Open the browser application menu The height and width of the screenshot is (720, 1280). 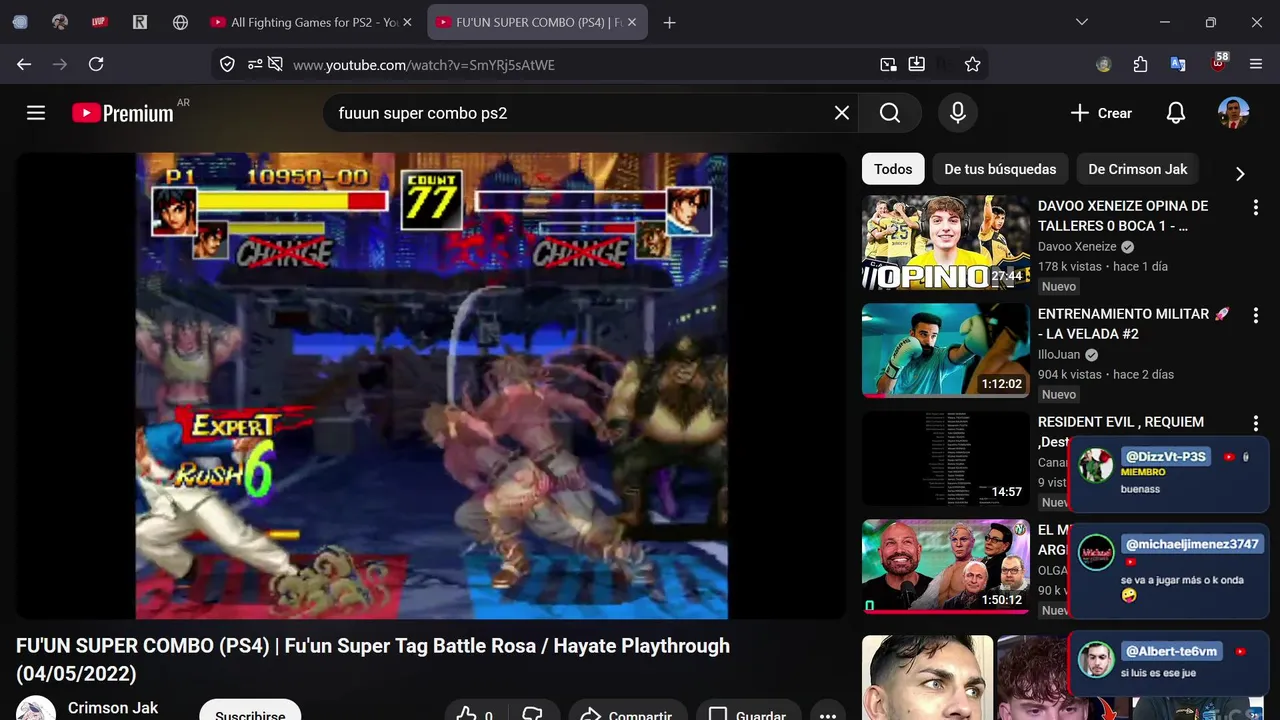[x=1256, y=64]
